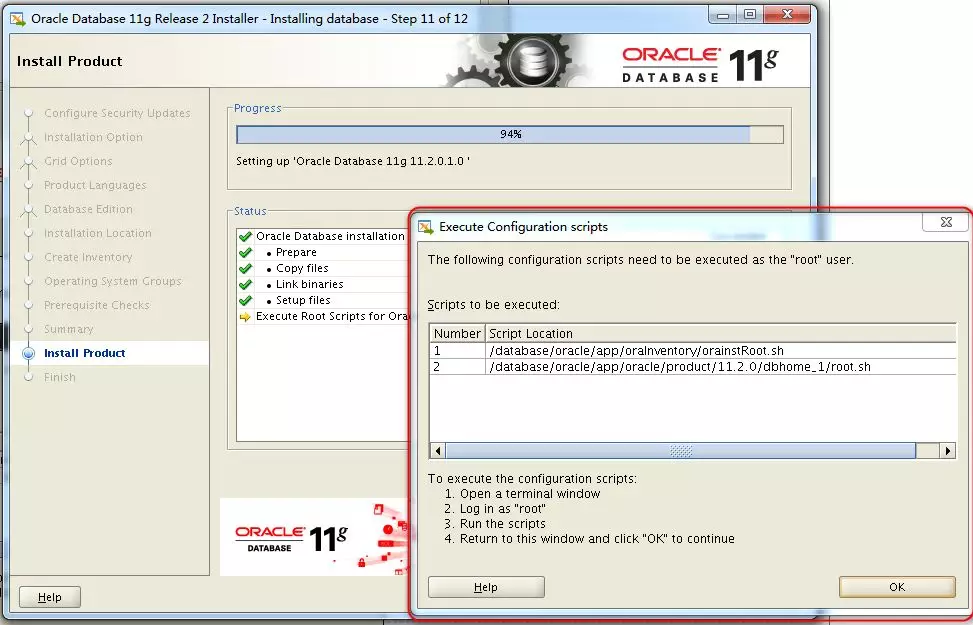Minimize the Oracle installer window
The height and width of the screenshot is (625, 973).
pos(723,15)
